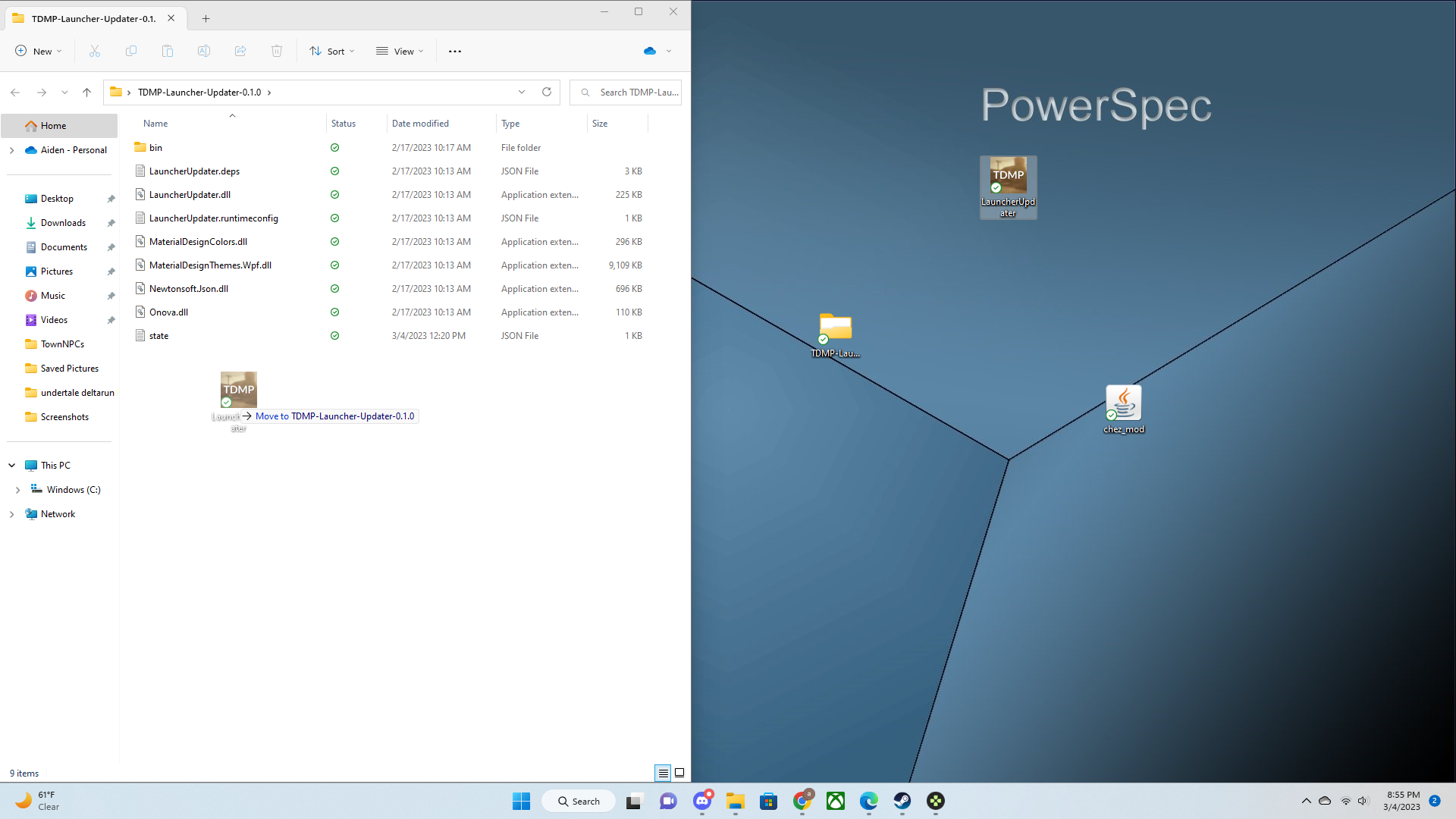Expand the Windows (C:) drive tree

point(17,490)
